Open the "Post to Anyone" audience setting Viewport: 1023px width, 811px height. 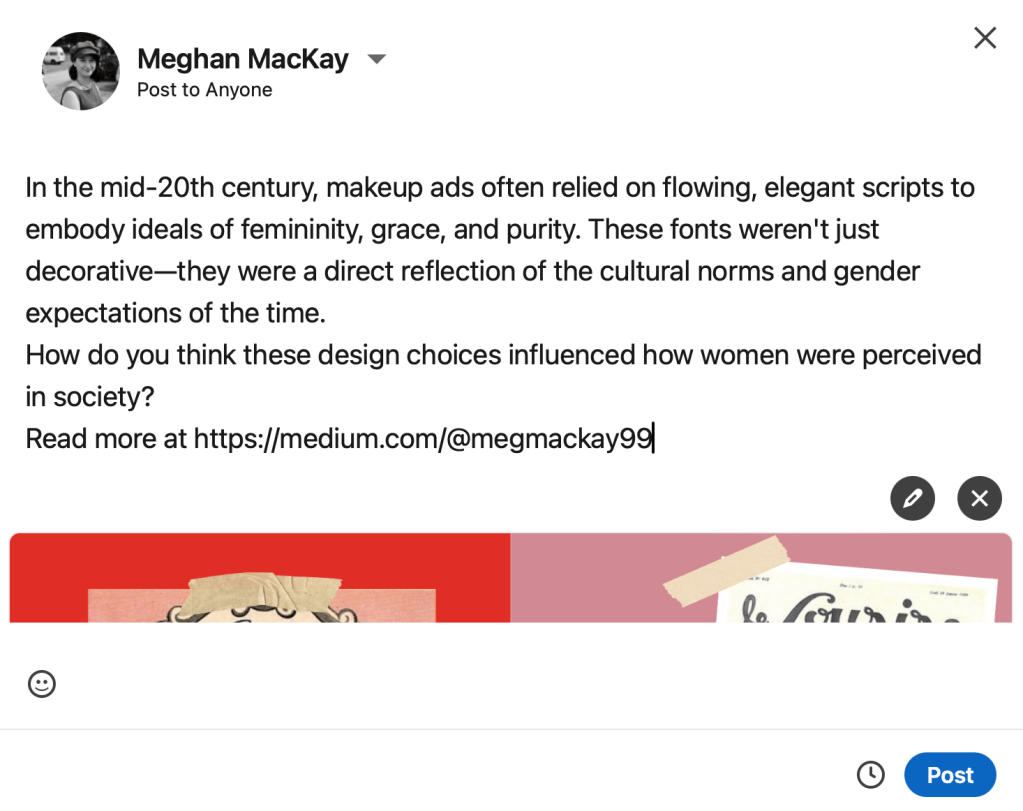tap(204, 90)
